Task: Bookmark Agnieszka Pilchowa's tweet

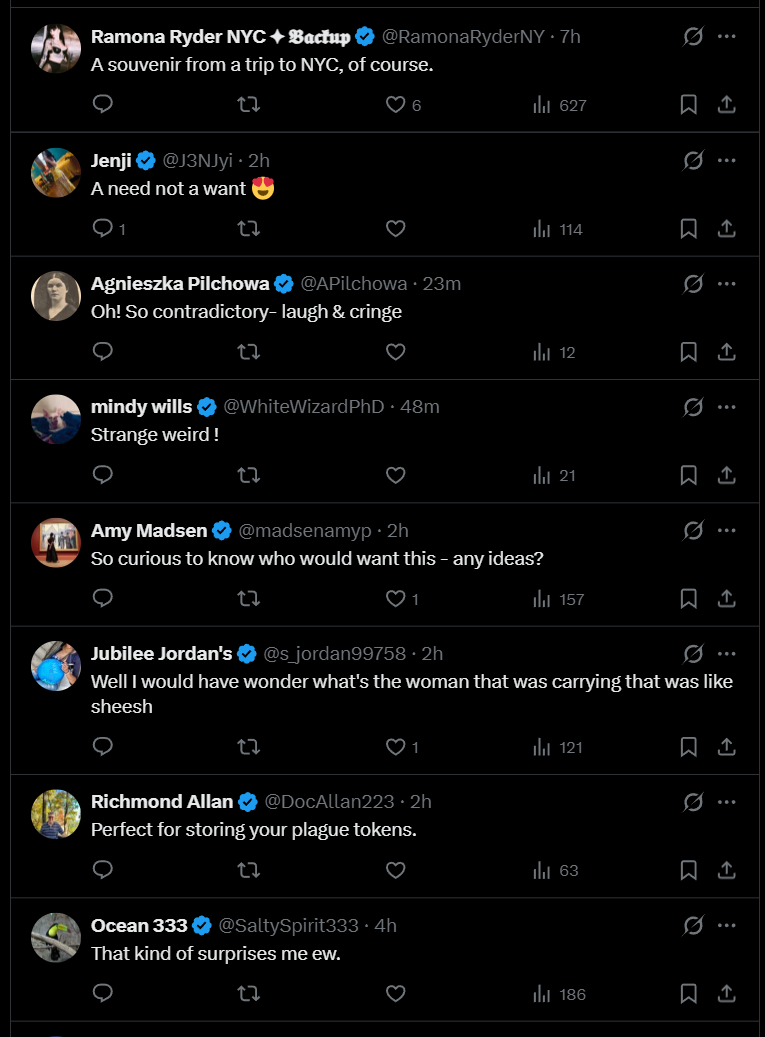Action: point(688,352)
